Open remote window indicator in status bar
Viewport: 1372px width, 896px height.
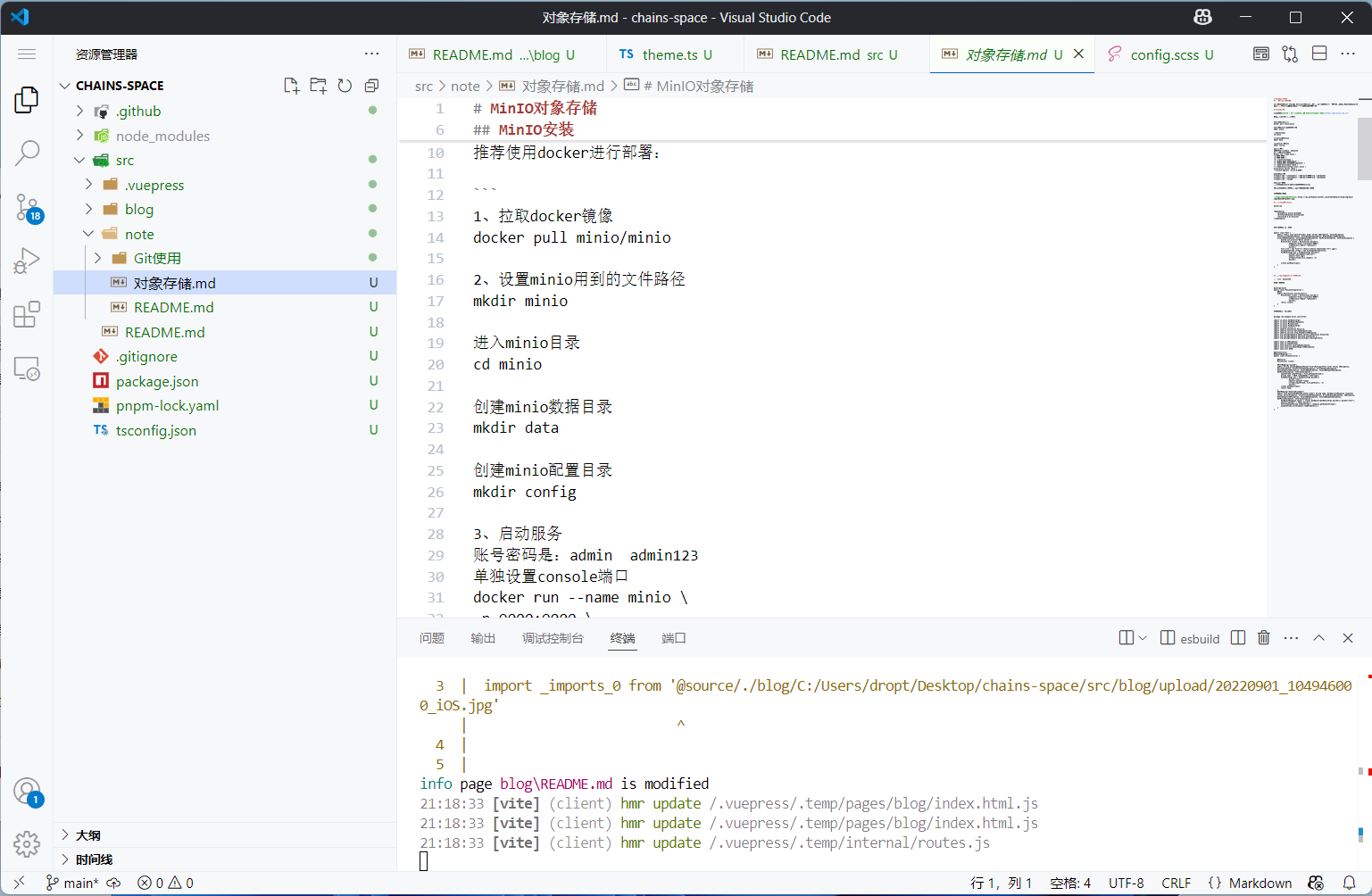pyautogui.click(x=19, y=883)
